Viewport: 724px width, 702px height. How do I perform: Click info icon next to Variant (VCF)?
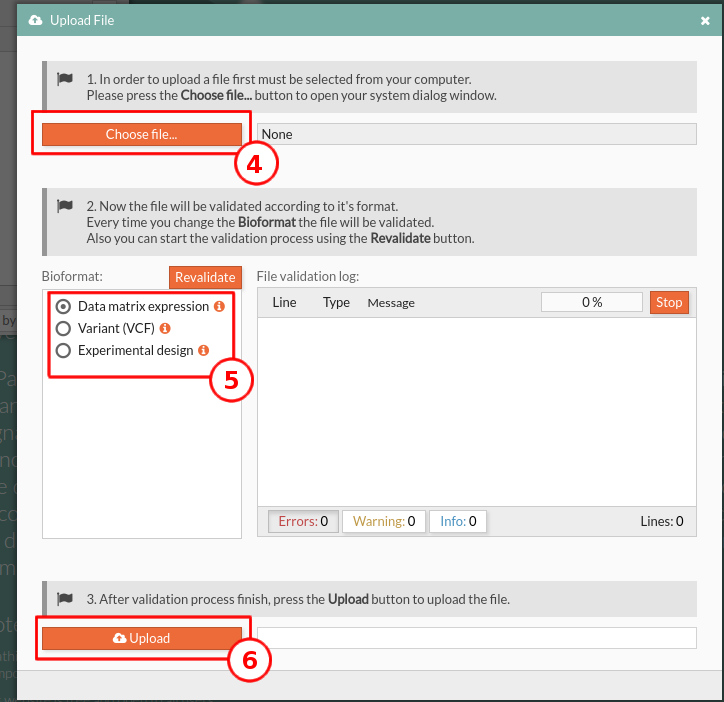point(165,328)
